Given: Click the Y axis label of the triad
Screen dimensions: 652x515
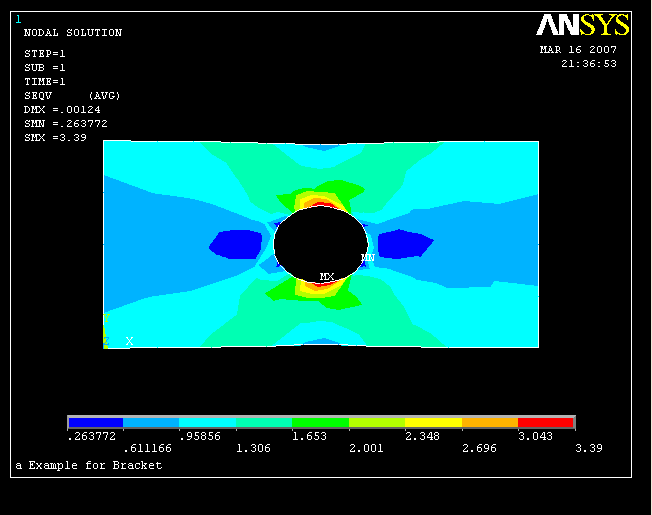Looking at the screenshot, I should [x=106, y=318].
